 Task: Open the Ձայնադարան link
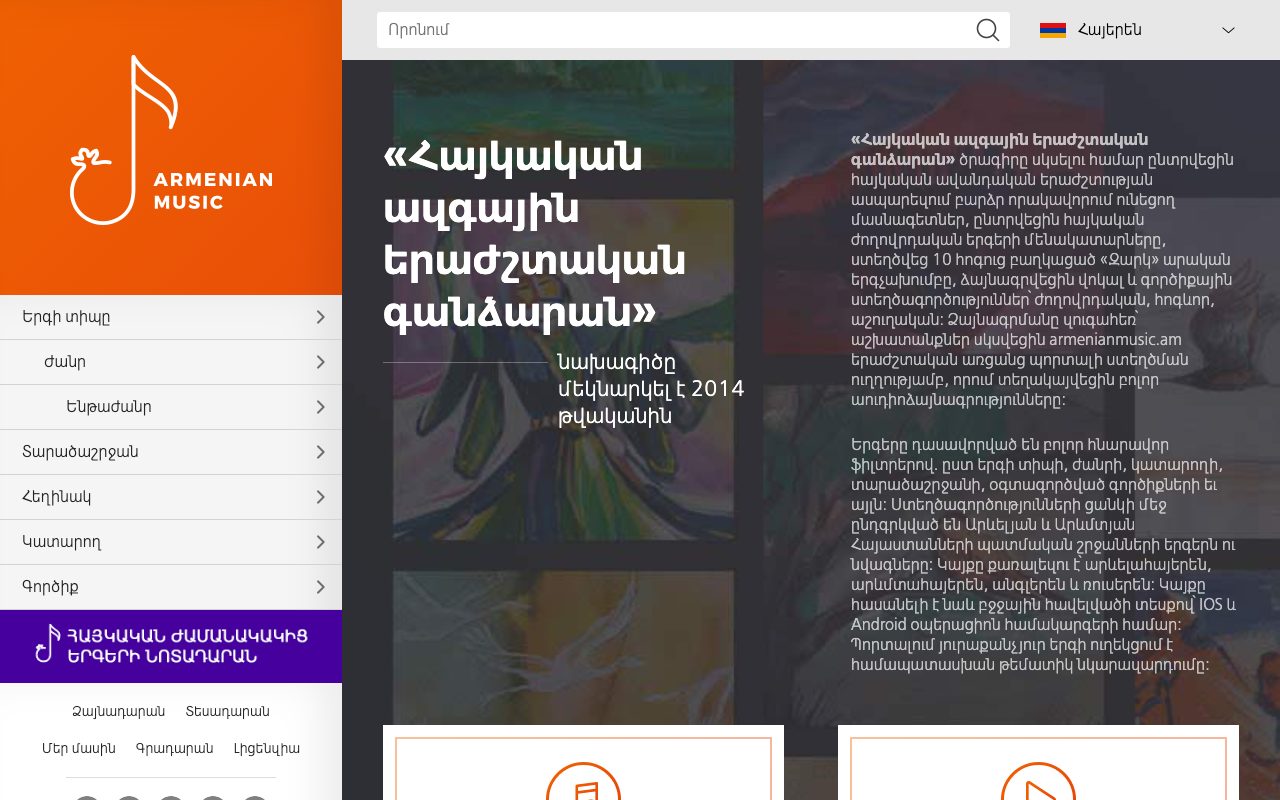click(118, 712)
